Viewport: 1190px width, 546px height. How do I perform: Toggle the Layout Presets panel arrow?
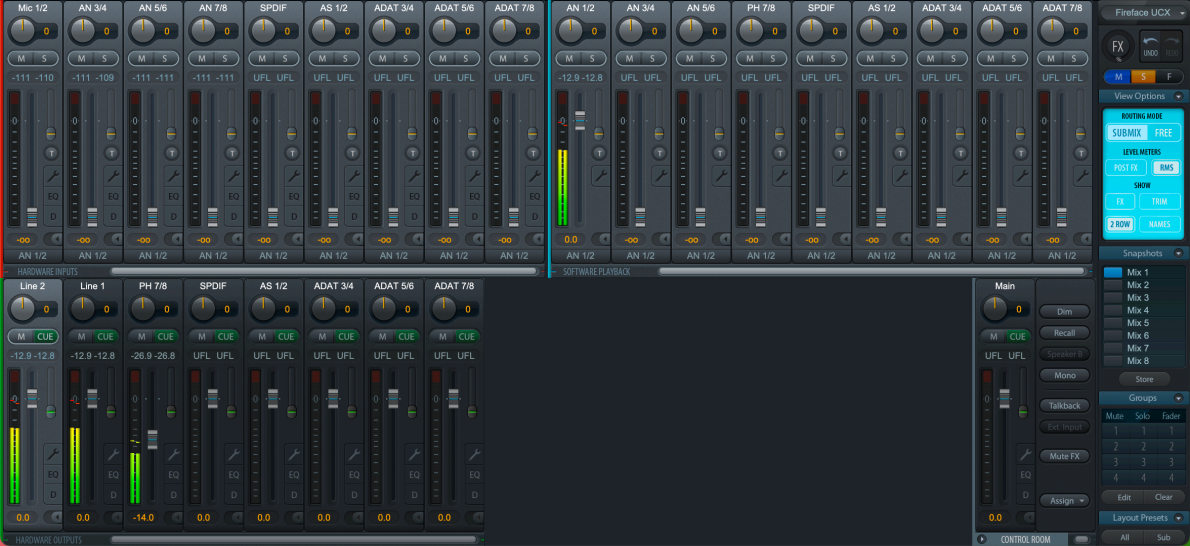[1178, 518]
